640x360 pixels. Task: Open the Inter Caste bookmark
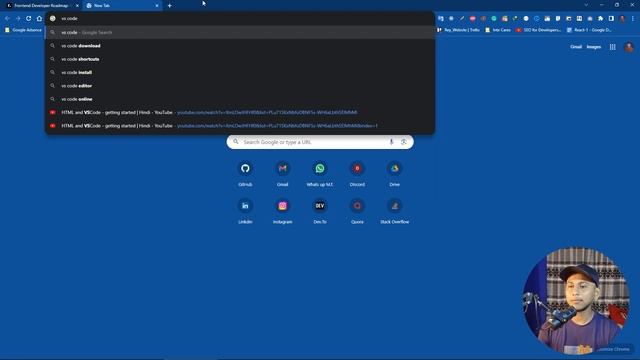point(498,30)
